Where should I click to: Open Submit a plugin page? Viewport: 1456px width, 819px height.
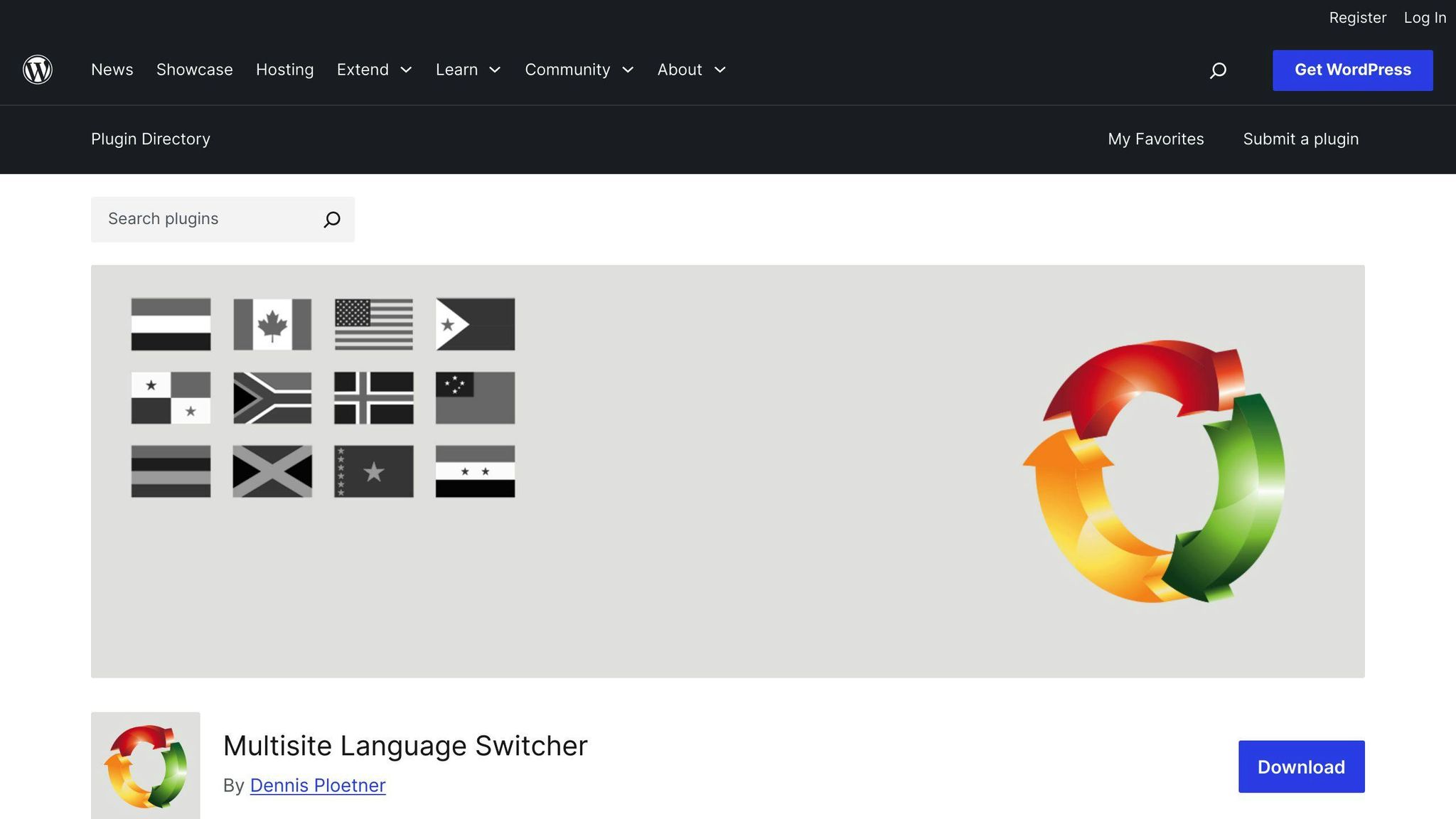click(x=1301, y=139)
